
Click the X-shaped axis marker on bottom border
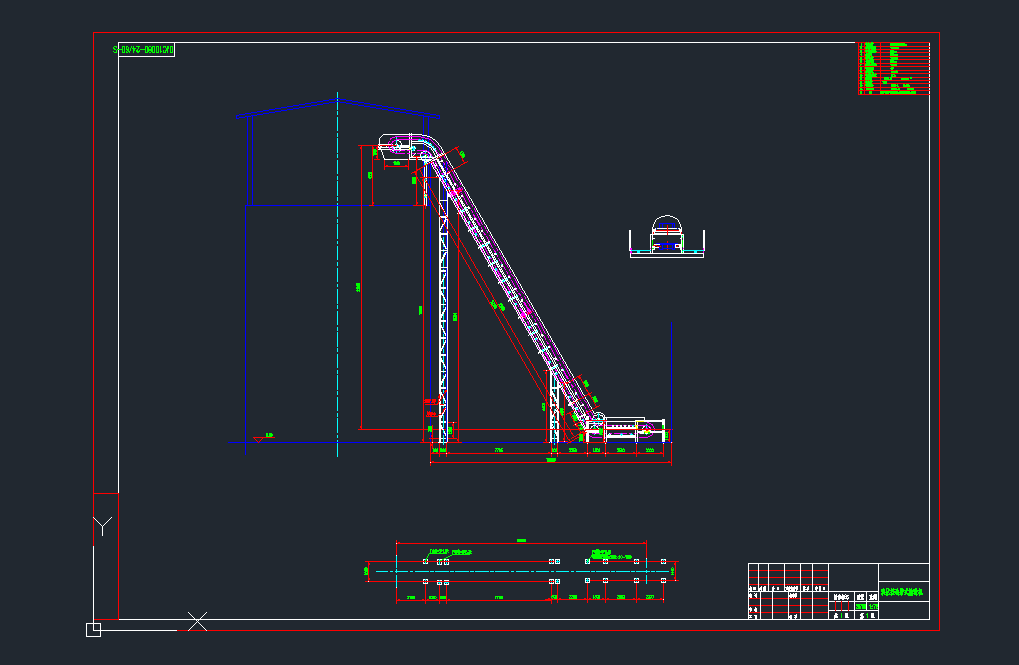pyautogui.click(x=198, y=622)
